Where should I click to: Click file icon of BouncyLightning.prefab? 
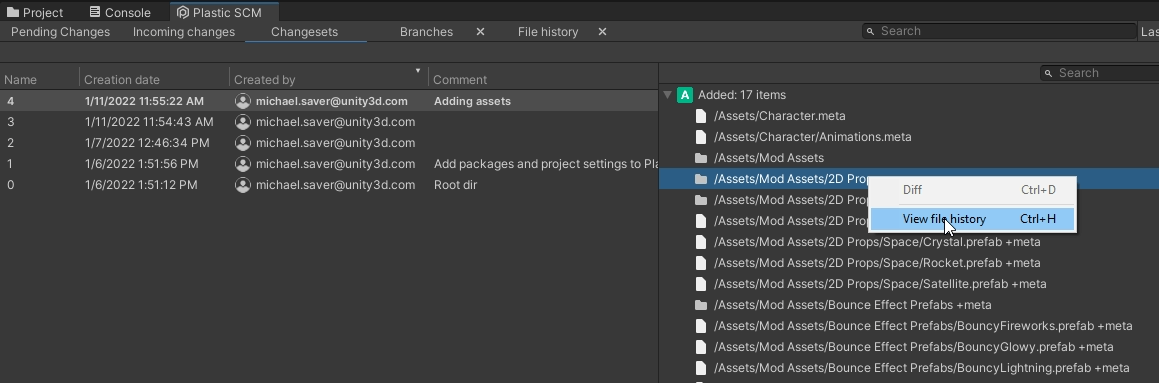[x=701, y=367]
